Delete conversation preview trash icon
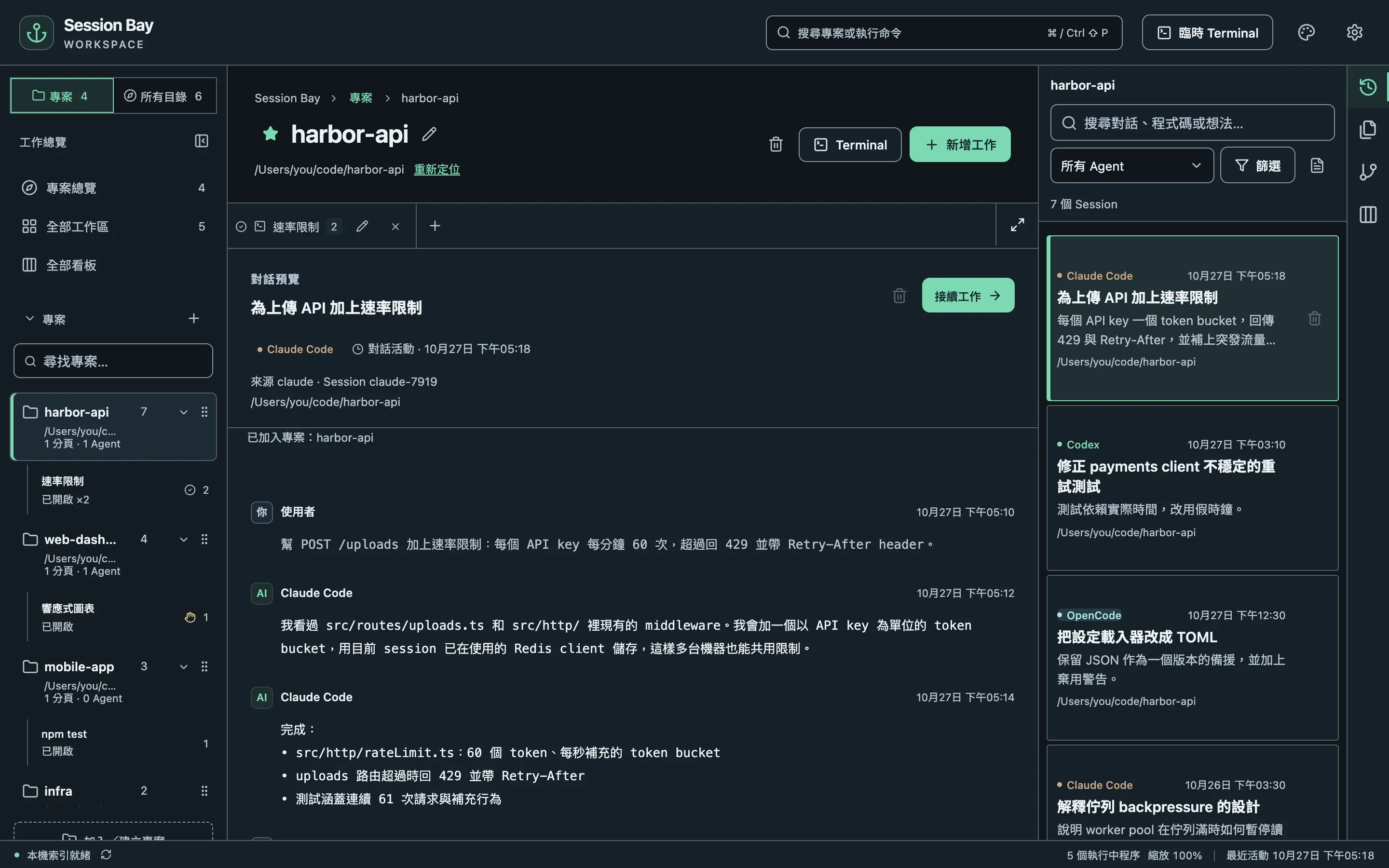Screen dimensions: 1389x868 (x=899, y=296)
